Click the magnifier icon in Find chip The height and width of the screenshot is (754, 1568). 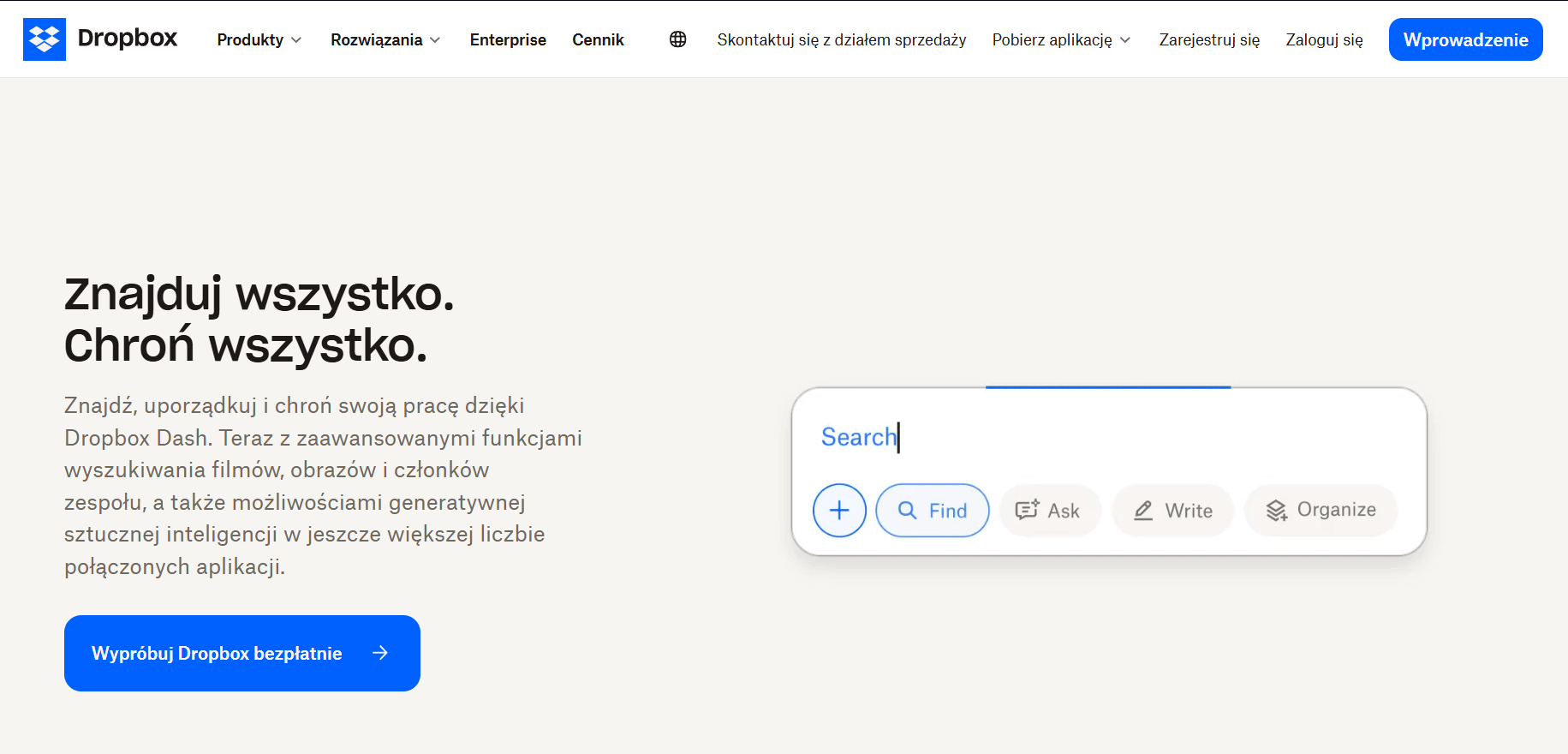tap(907, 511)
